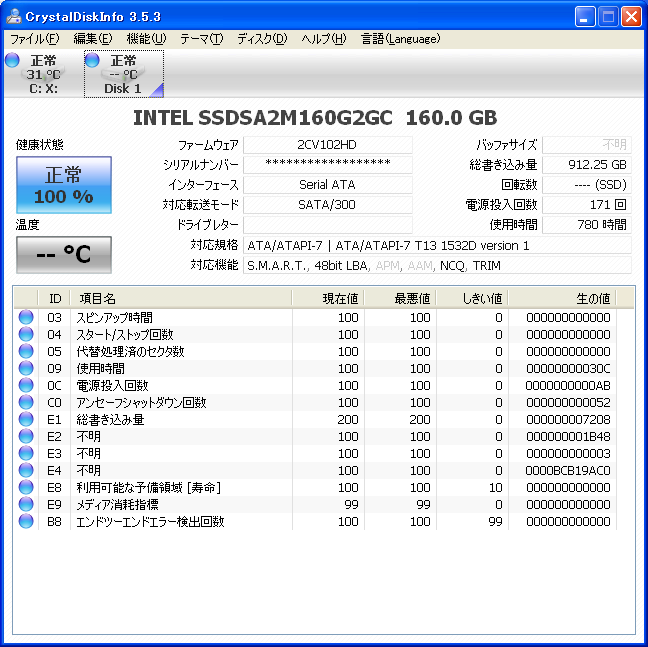Click status orb for E8 利用可能な予備領域
This screenshot has height=647, width=648.
(x=26, y=487)
